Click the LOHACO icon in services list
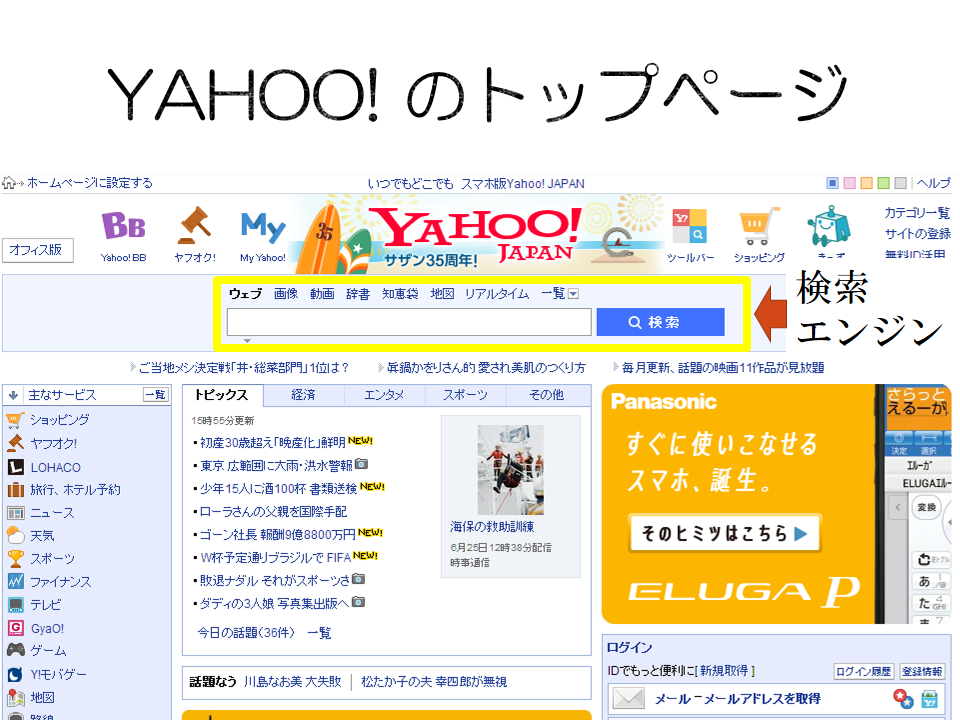This screenshot has height=720, width=960. [x=15, y=467]
